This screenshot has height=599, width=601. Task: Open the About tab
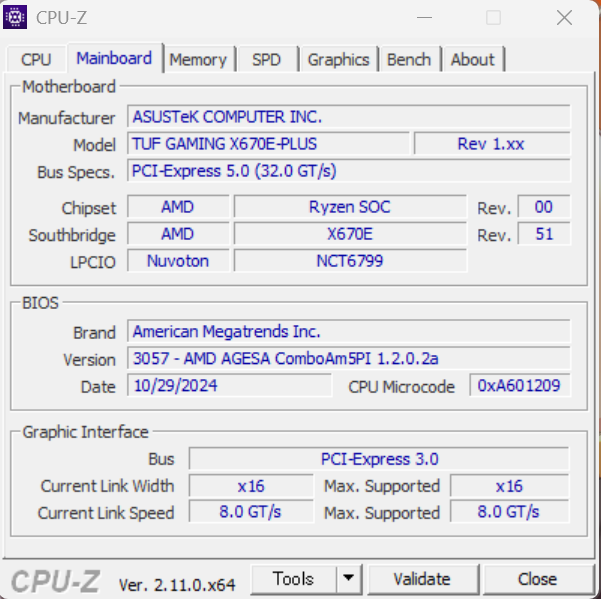[x=473, y=59]
